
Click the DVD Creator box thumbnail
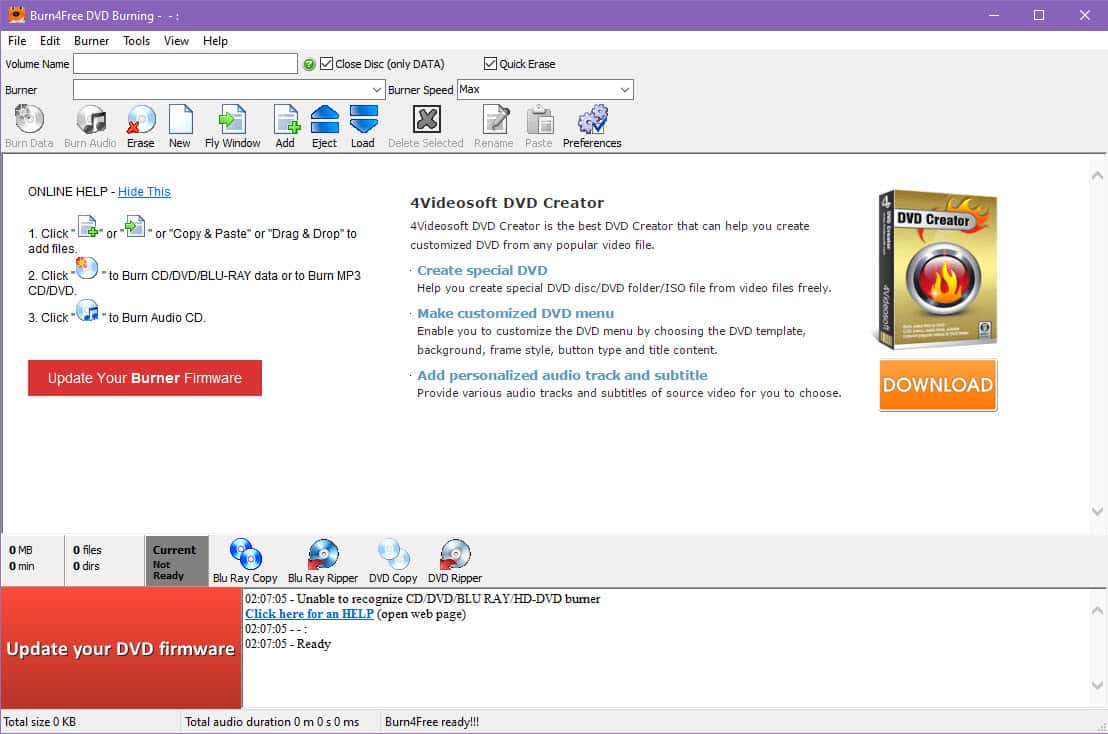[x=935, y=269]
